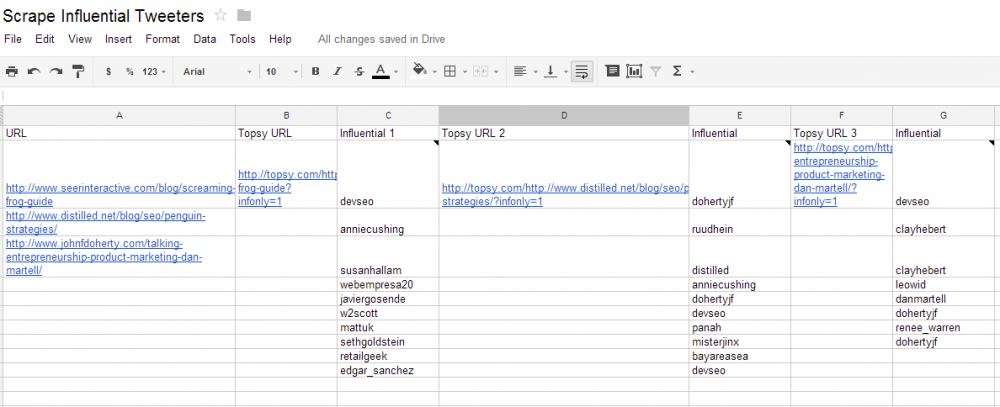1000x407 pixels.
Task: Expand the 123 number format dropdown
Action: click(x=154, y=72)
